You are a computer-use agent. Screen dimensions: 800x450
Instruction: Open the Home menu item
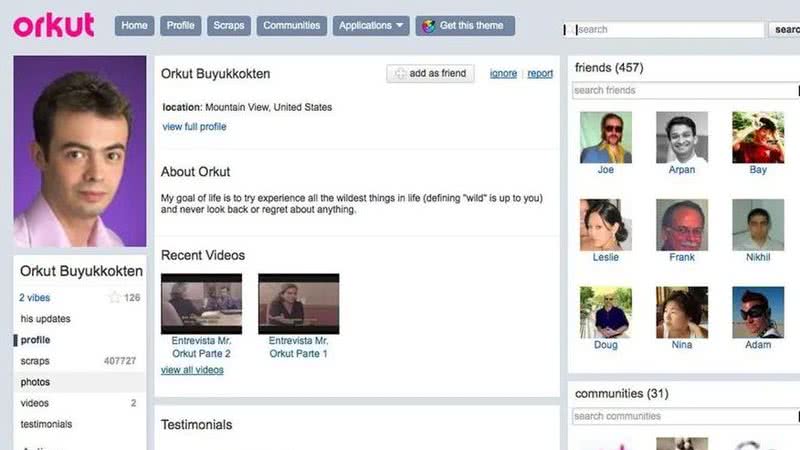pos(134,26)
